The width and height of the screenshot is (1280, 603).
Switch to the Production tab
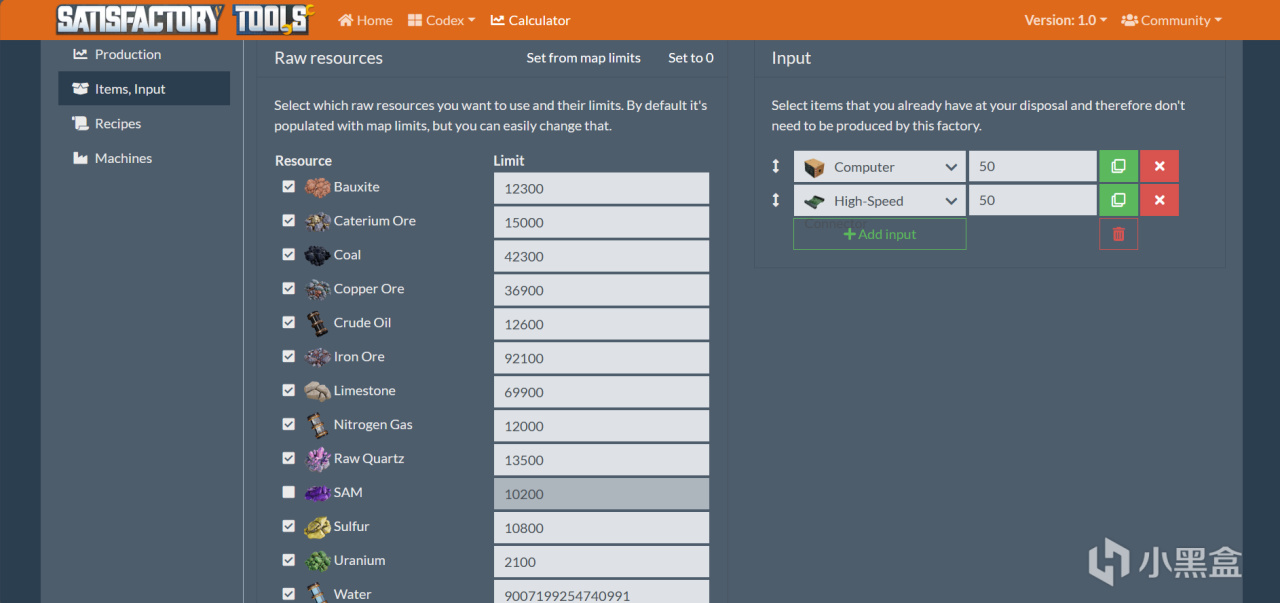point(144,54)
